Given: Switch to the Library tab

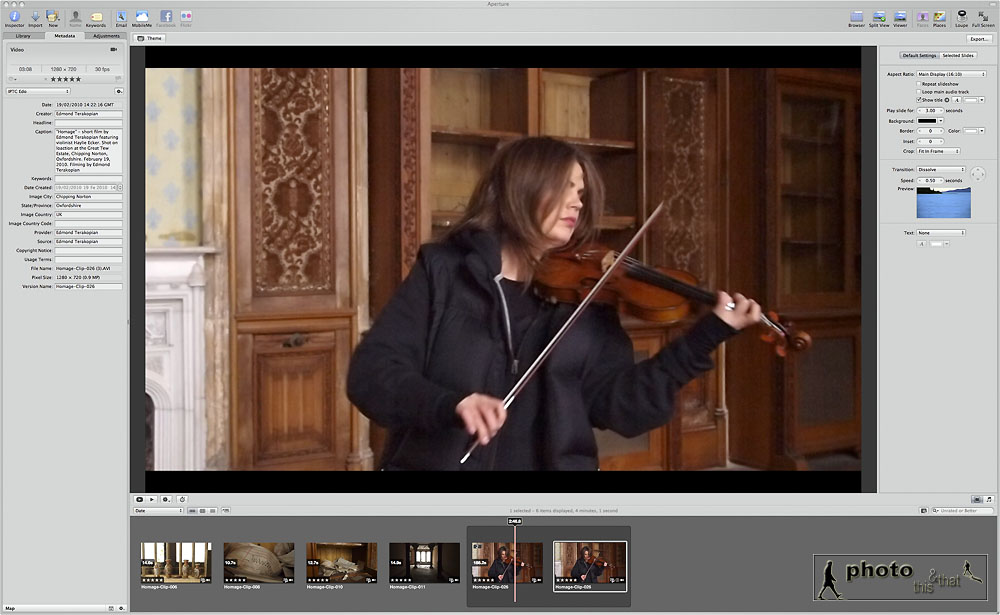Looking at the screenshot, I should click(x=22, y=36).
